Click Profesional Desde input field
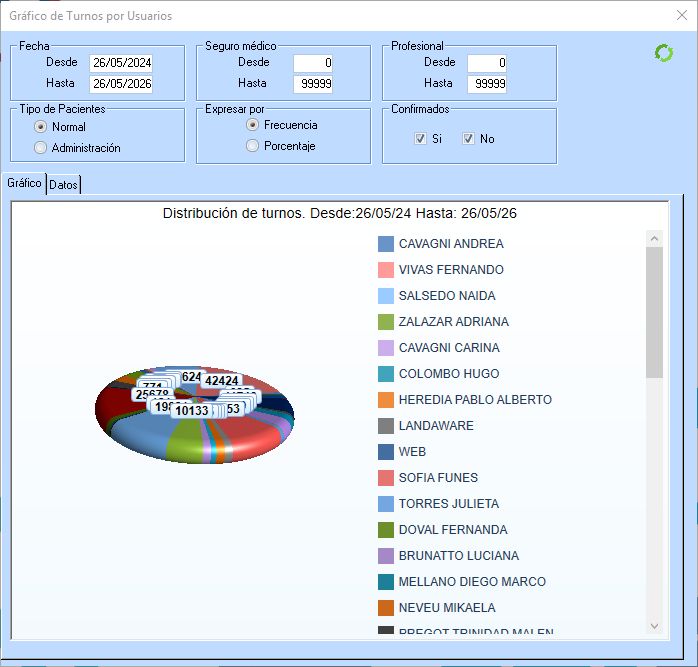The width and height of the screenshot is (698, 667). pyautogui.click(x=487, y=63)
